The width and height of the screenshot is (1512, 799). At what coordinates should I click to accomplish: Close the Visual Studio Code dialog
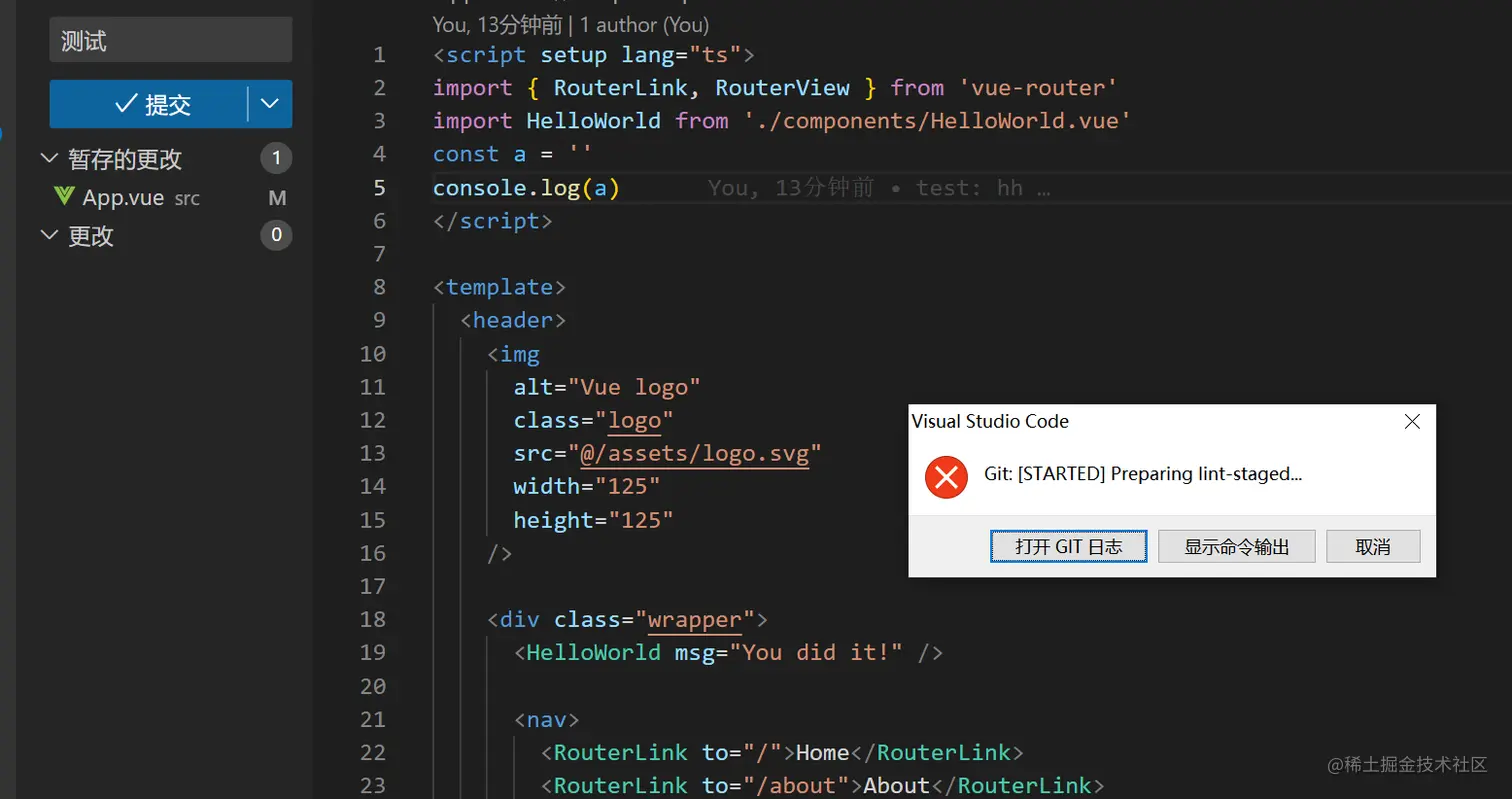[x=1412, y=422]
